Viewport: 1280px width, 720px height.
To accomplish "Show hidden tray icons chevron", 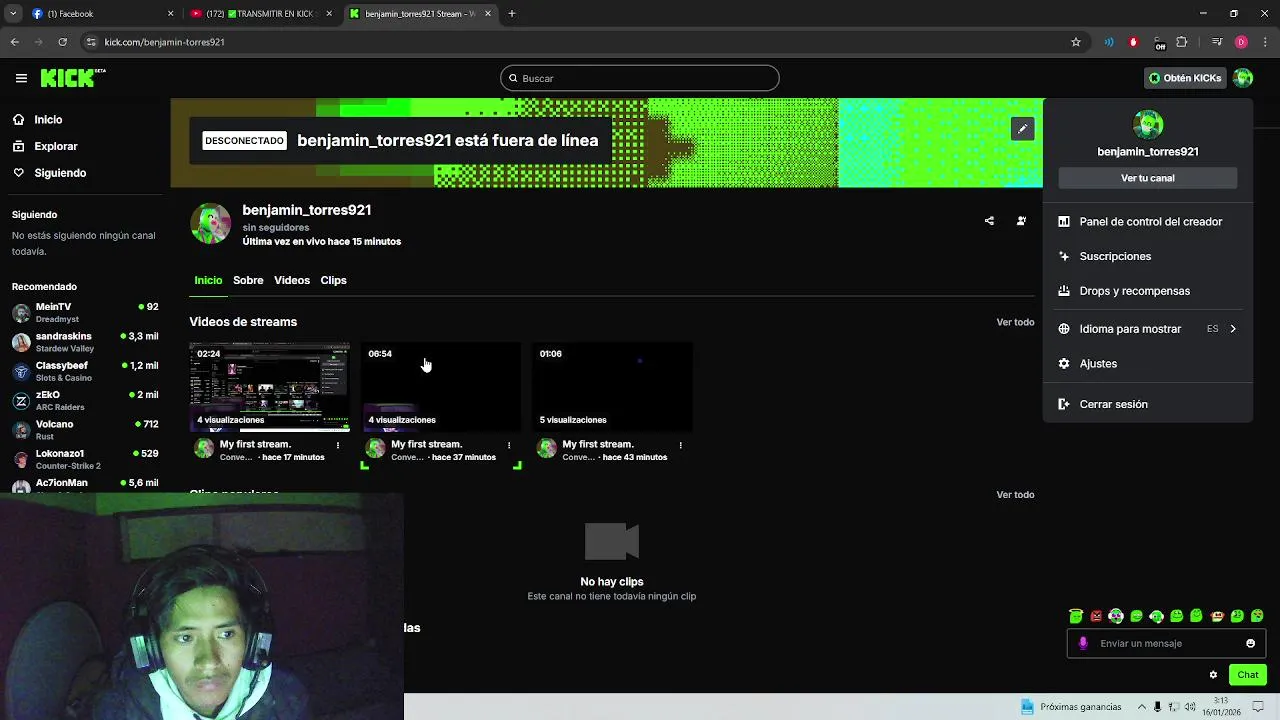I will click(x=1142, y=706).
